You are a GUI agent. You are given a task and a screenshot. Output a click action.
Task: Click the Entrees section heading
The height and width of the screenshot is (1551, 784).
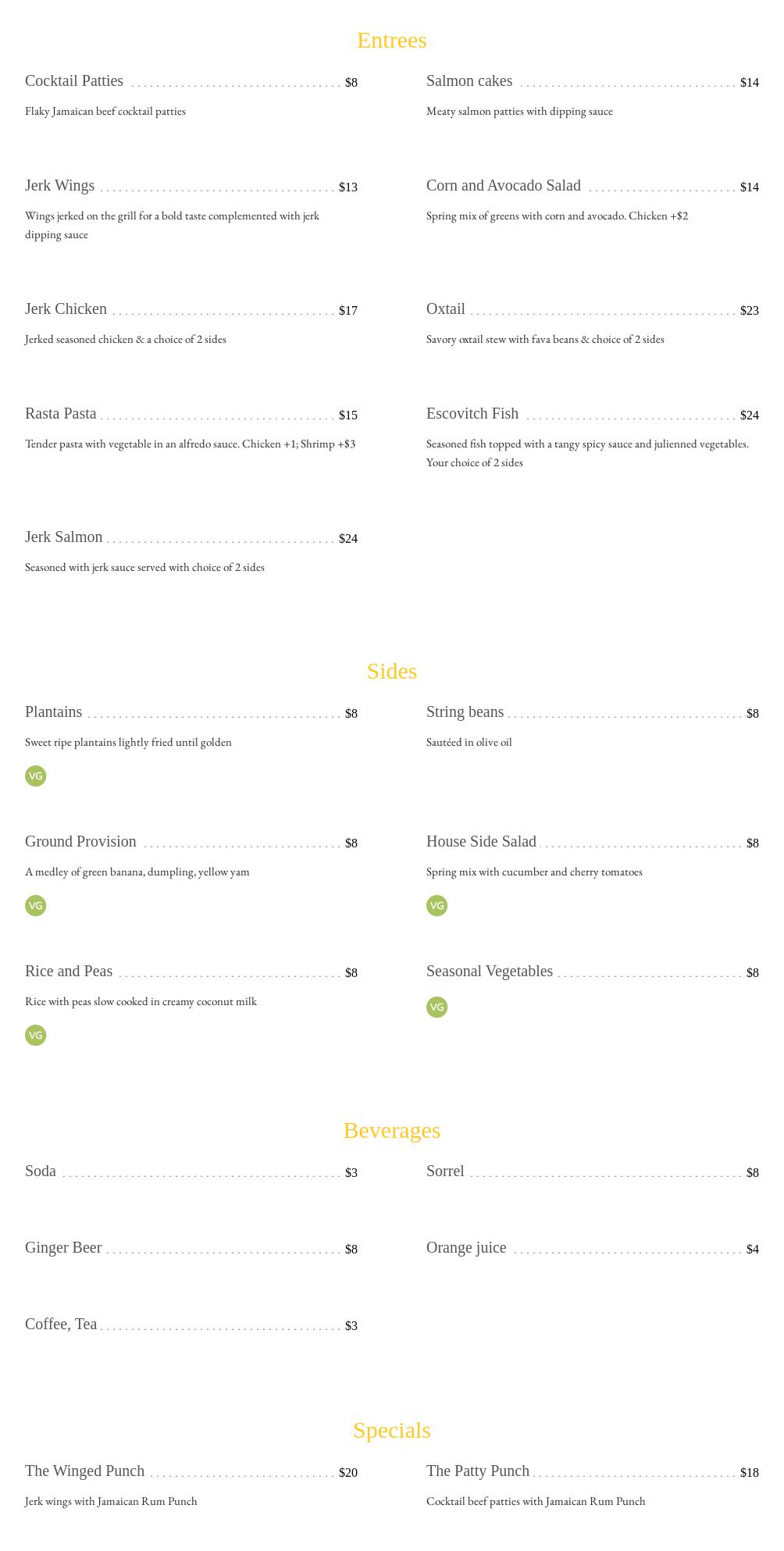[391, 40]
